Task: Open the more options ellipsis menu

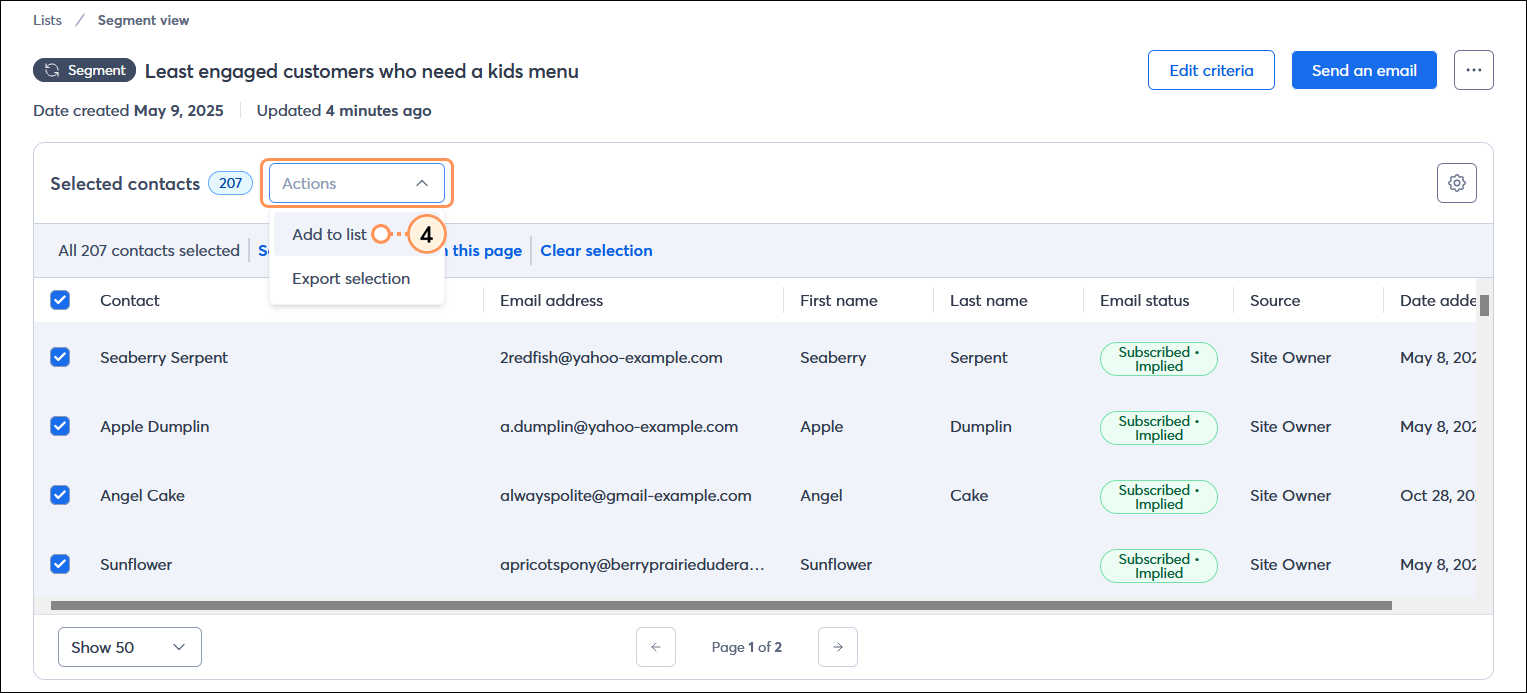Action: 1473,69
